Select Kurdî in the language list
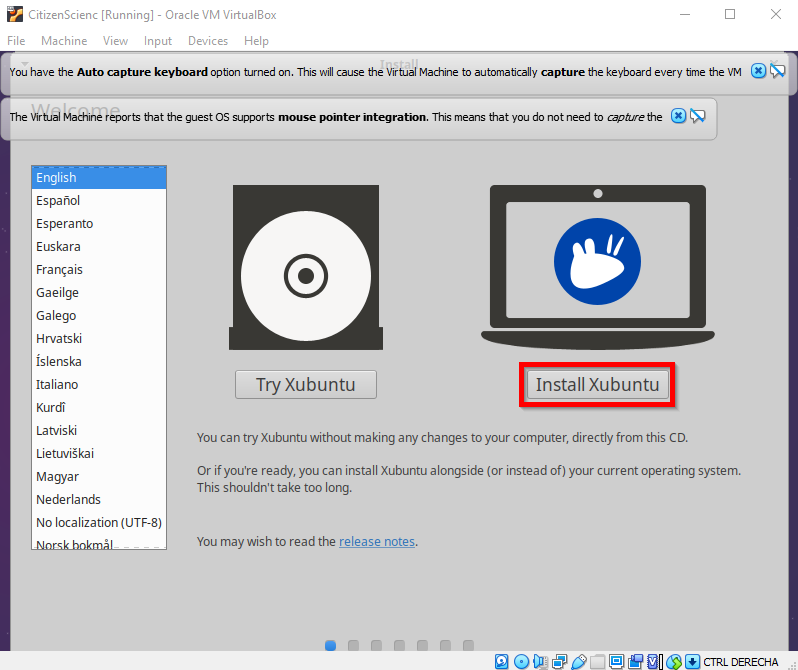The height and width of the screenshot is (670, 798). click(99, 407)
